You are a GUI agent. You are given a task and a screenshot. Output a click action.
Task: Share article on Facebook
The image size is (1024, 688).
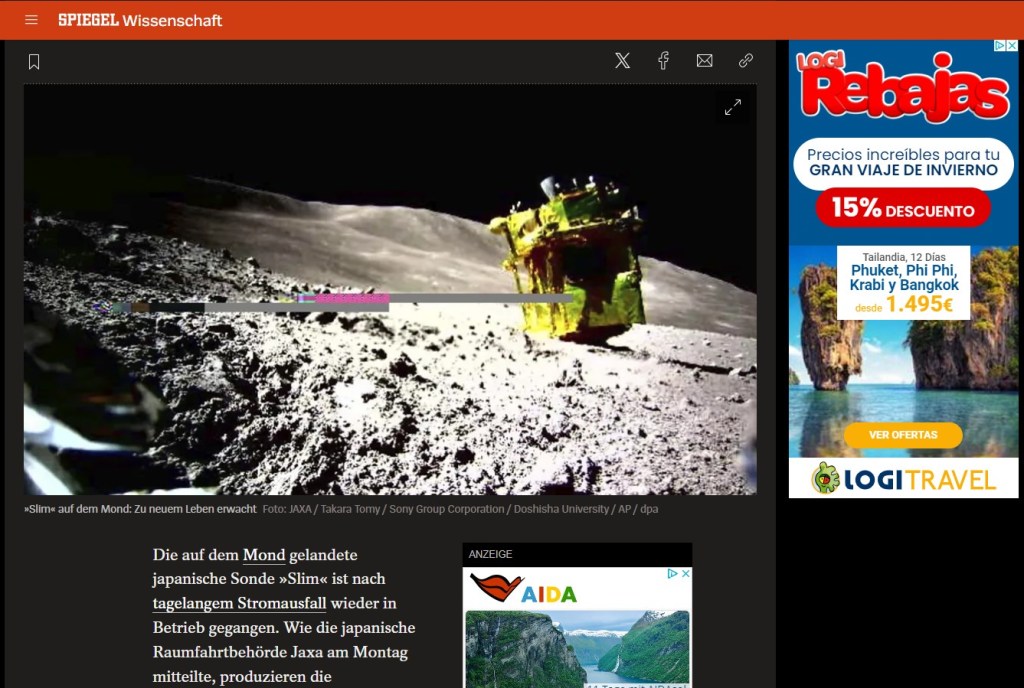pos(663,61)
